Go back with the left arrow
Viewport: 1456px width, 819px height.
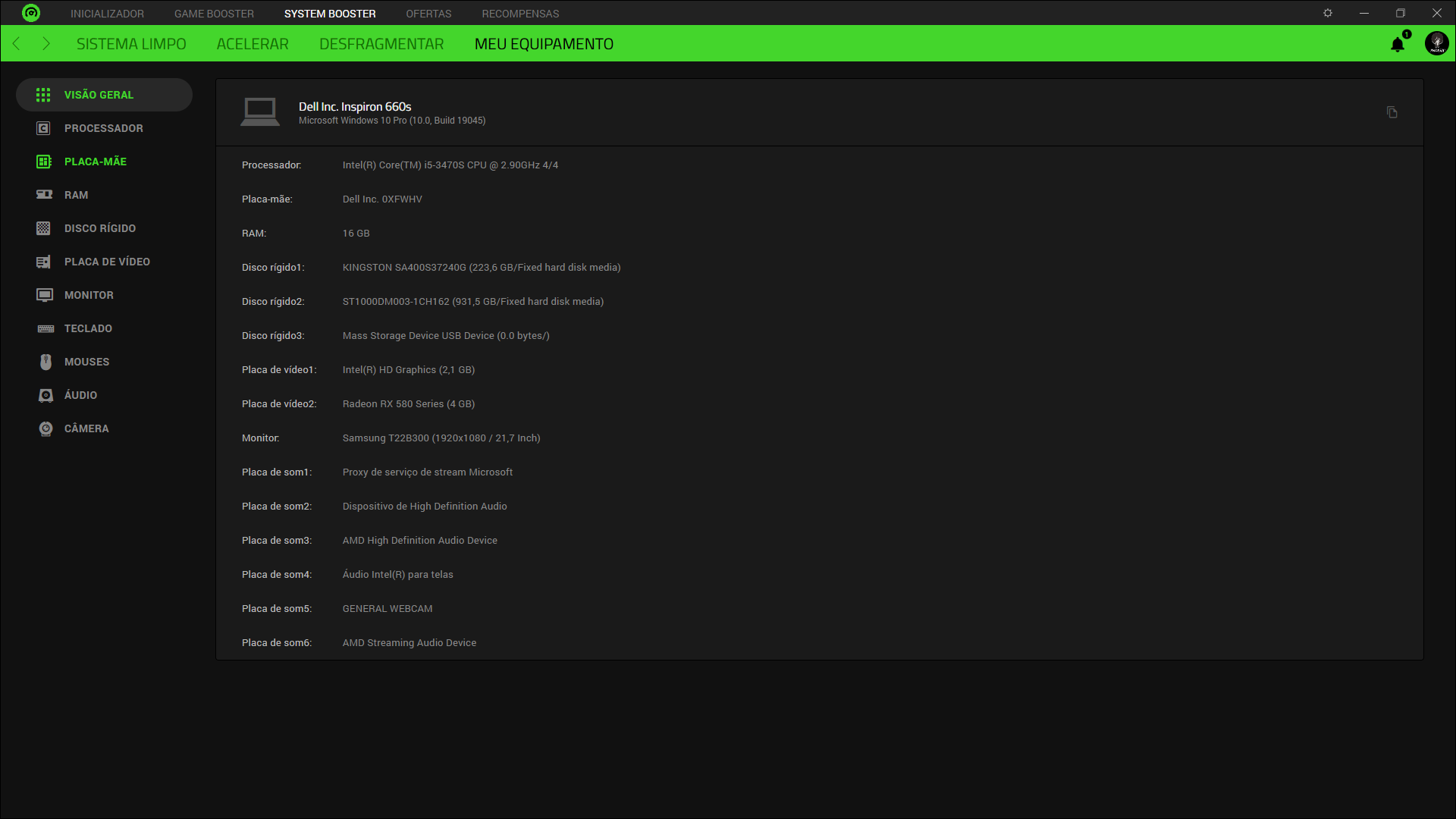point(16,43)
